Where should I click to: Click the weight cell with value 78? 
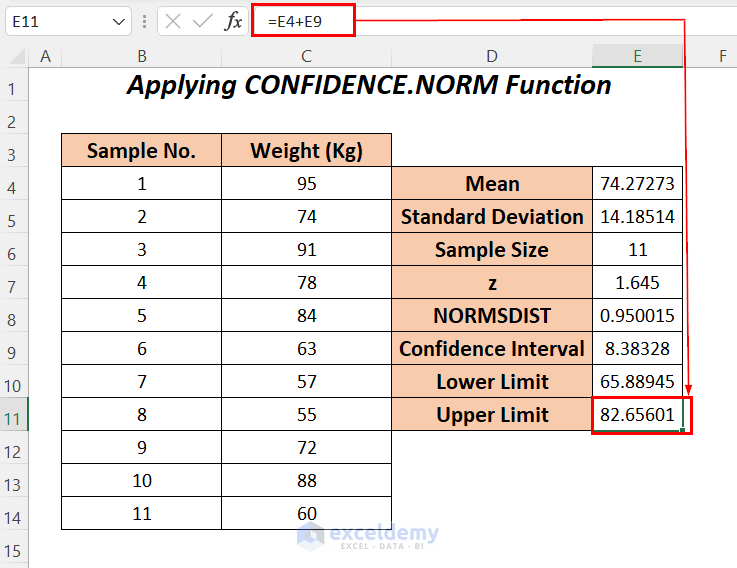306,282
